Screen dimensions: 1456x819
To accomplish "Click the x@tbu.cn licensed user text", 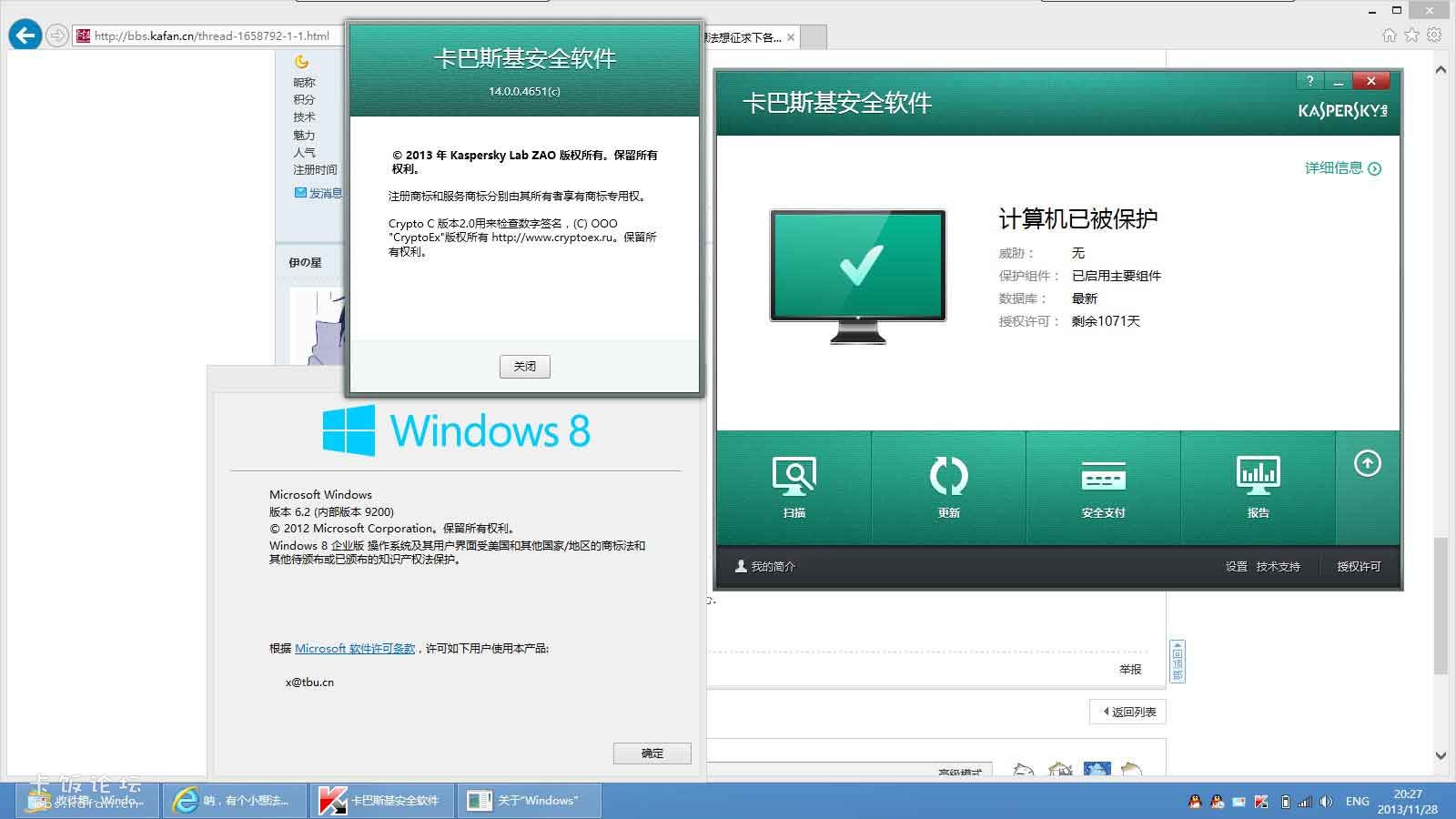I will (x=309, y=682).
